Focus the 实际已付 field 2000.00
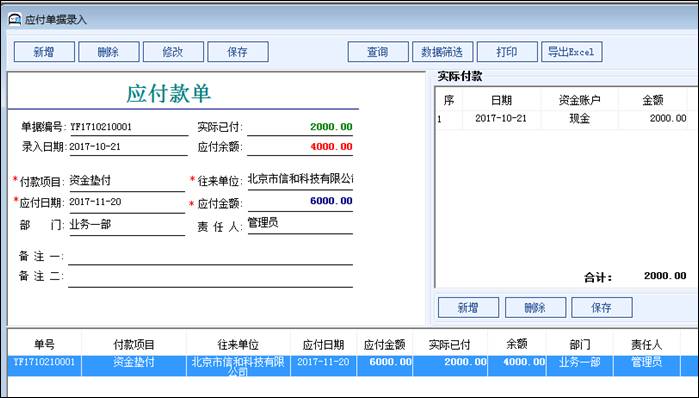 pos(300,127)
